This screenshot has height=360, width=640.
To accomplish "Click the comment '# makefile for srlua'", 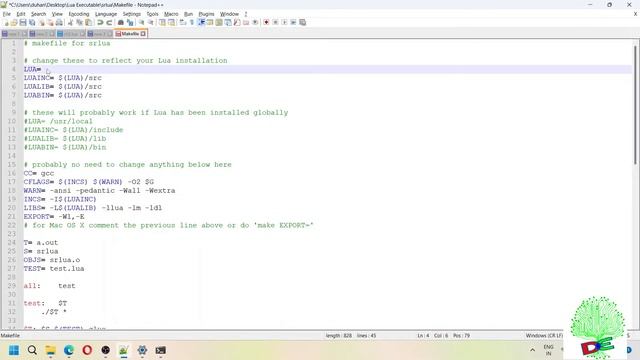I will (67, 43).
